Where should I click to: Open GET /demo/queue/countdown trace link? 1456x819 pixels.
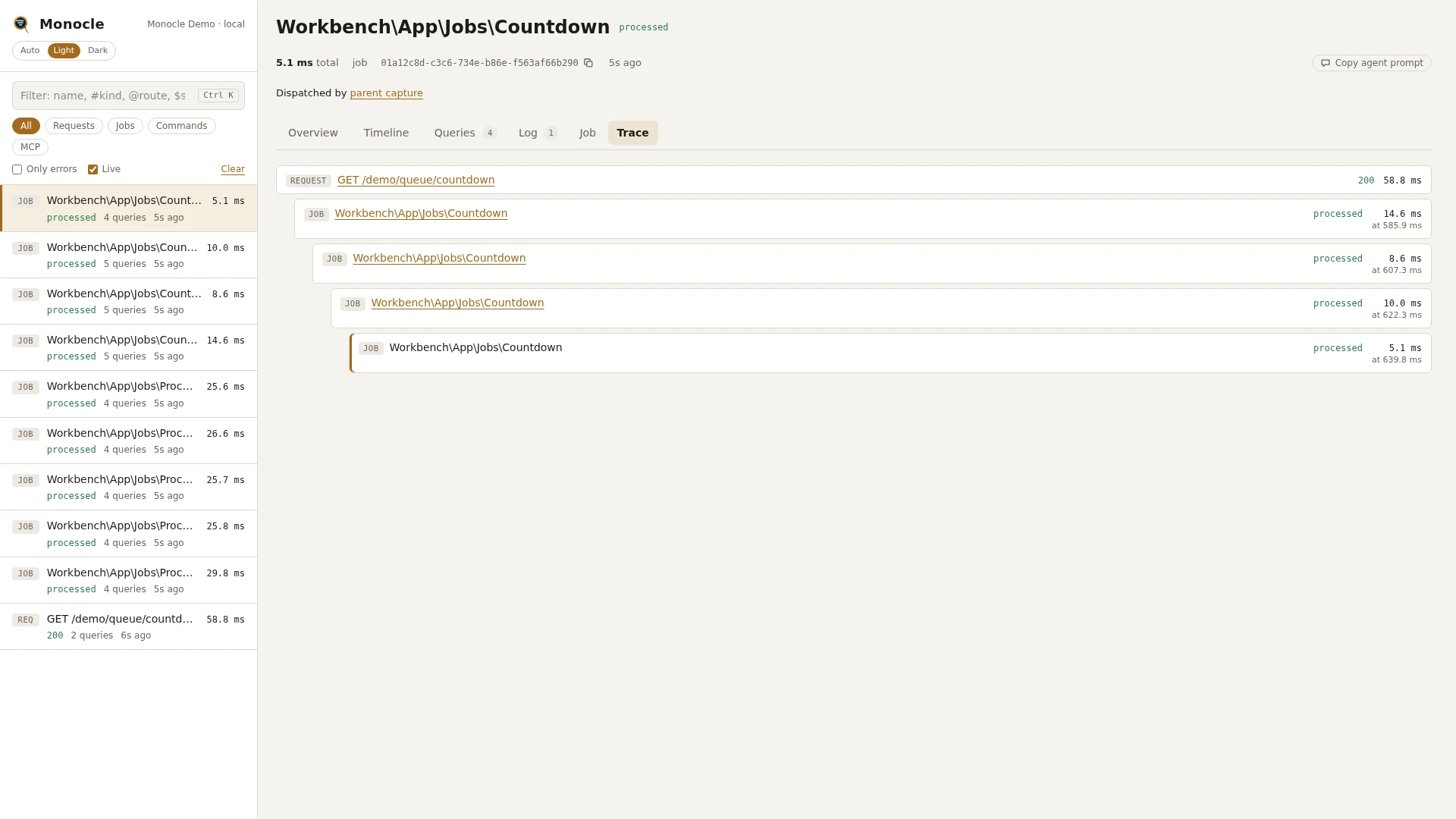click(416, 180)
